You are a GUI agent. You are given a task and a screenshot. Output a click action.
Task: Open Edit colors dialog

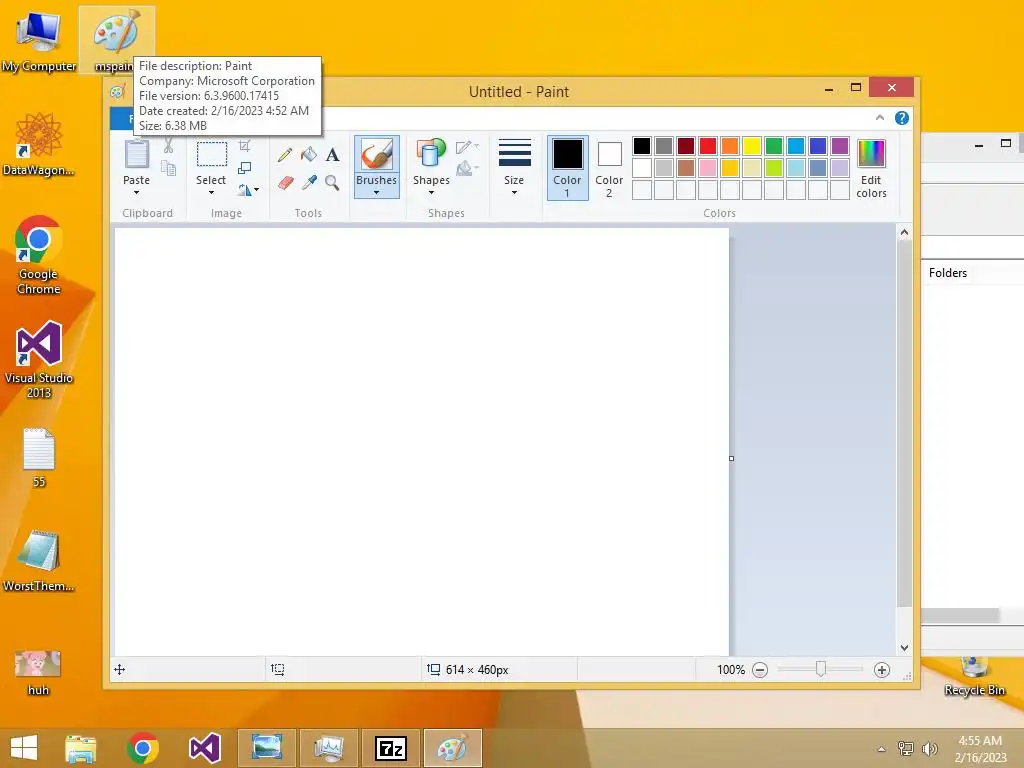coord(871,168)
